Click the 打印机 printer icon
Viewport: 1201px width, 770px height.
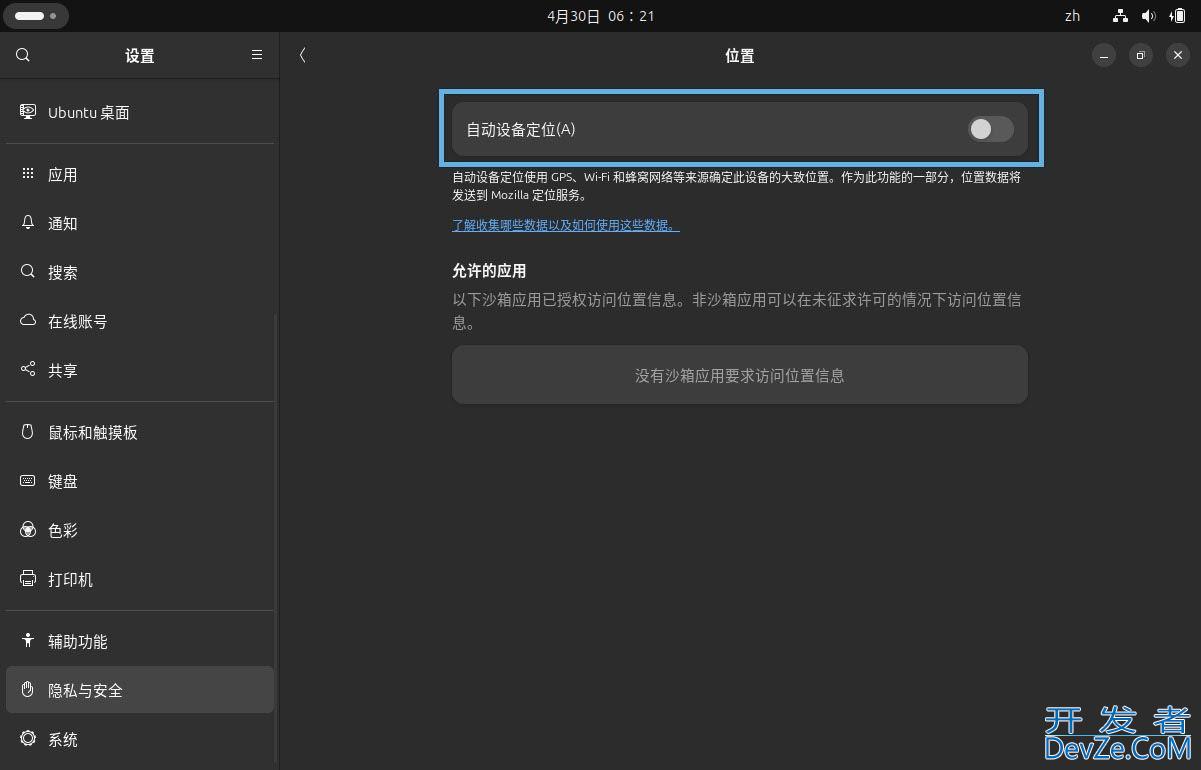tap(28, 579)
